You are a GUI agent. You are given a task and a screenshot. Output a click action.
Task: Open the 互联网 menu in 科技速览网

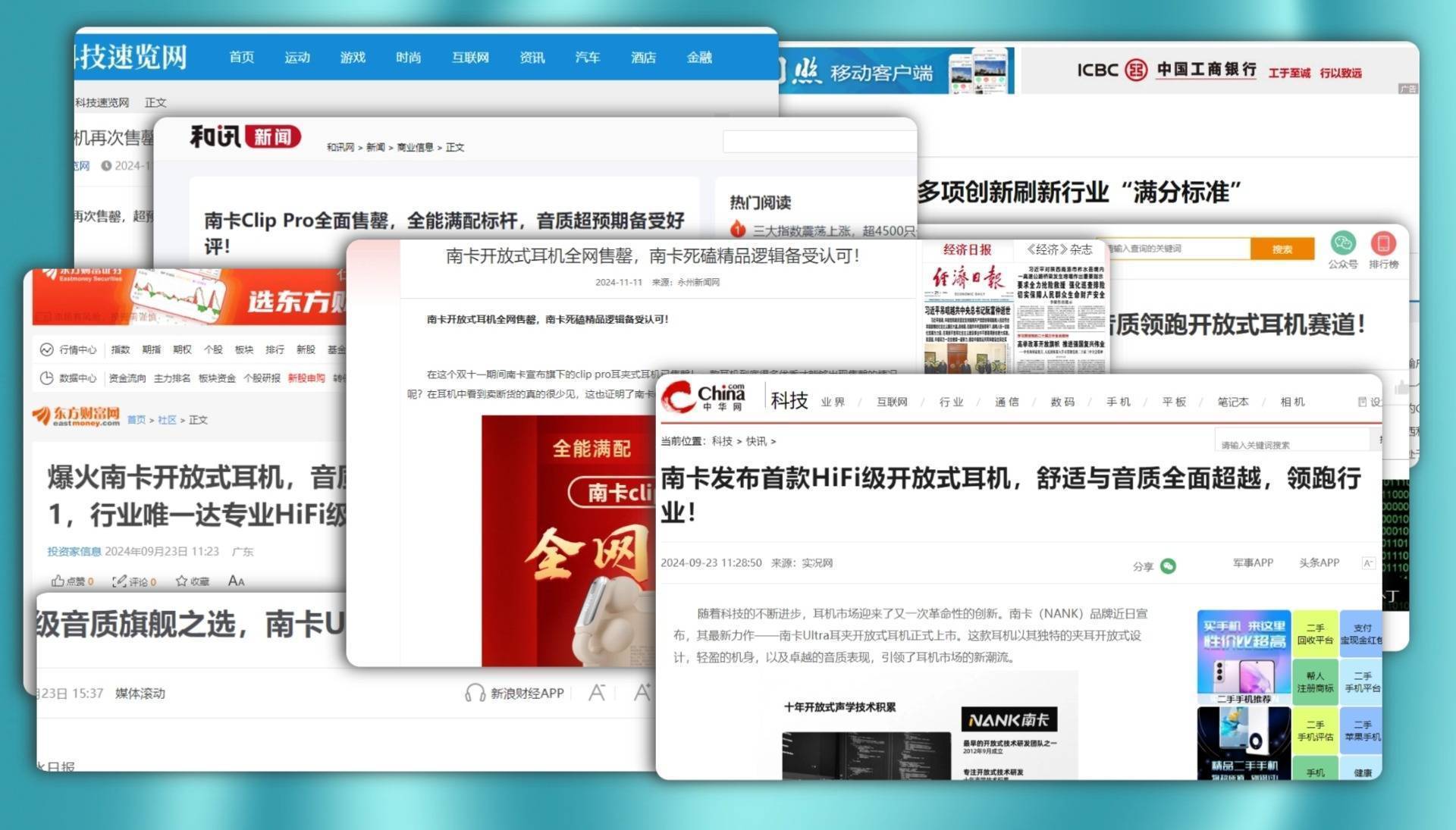tap(470, 58)
